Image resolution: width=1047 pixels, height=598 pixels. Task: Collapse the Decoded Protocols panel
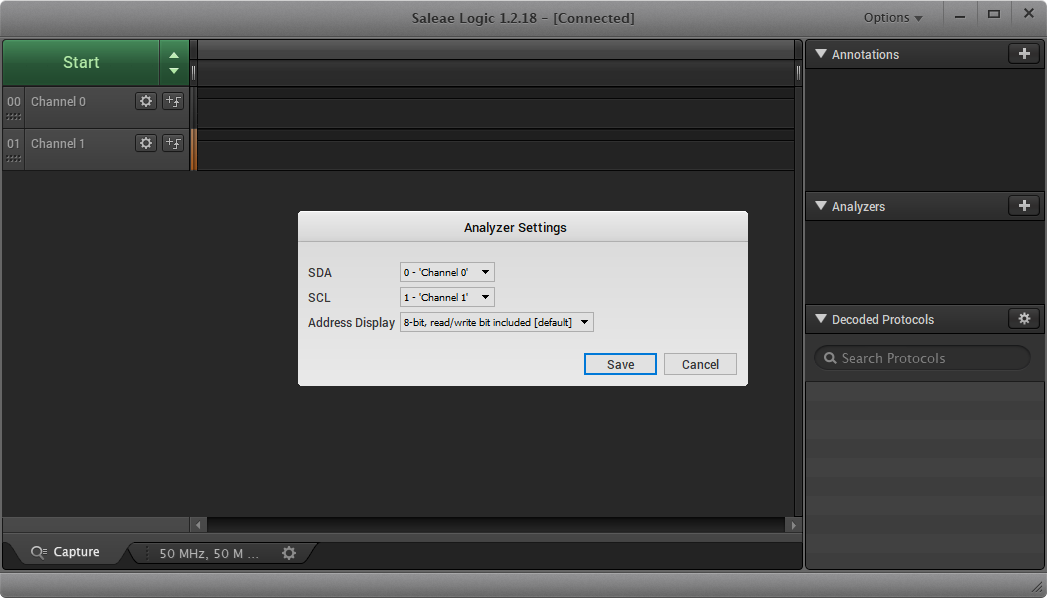pyautogui.click(x=821, y=319)
